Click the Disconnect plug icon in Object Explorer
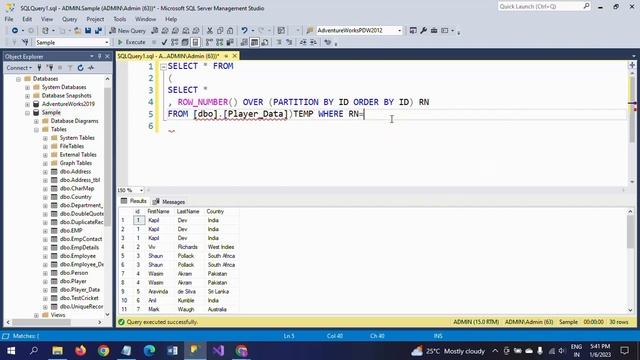Viewport: 640px width, 360px height. 50,68
